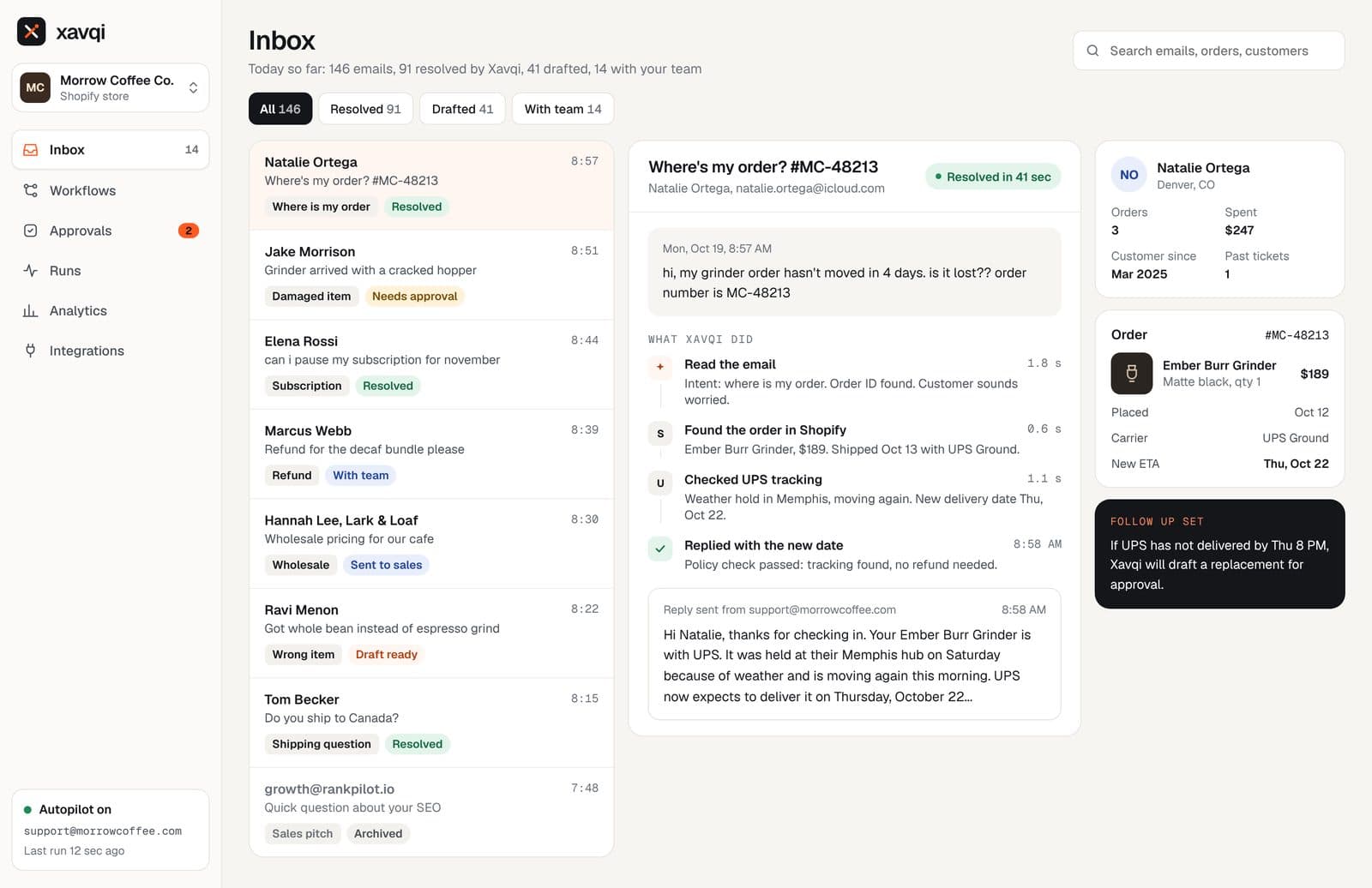Click the search magnifier icon
The width and height of the screenshot is (1372, 888).
pyautogui.click(x=1092, y=51)
